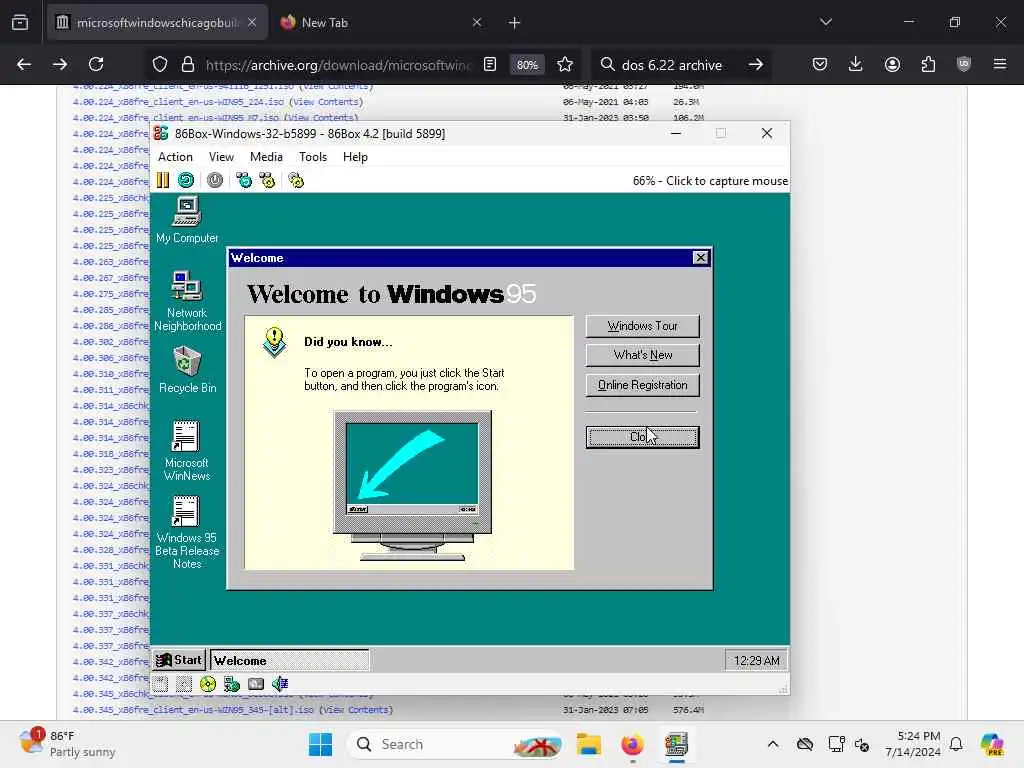The width and height of the screenshot is (1024, 768).
Task: Reload the archive.org page
Action: (x=96, y=65)
